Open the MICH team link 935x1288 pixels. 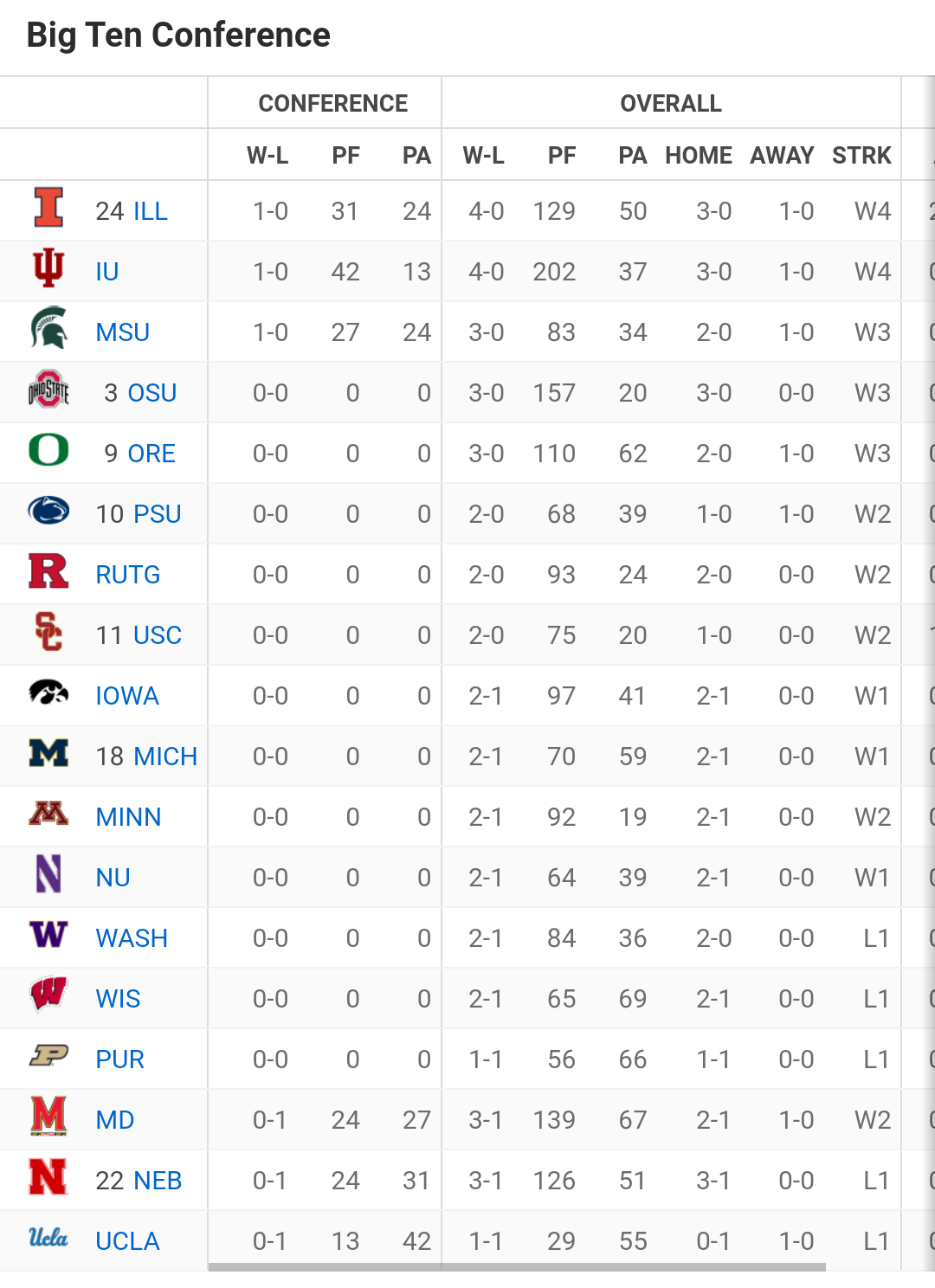pyautogui.click(x=165, y=757)
